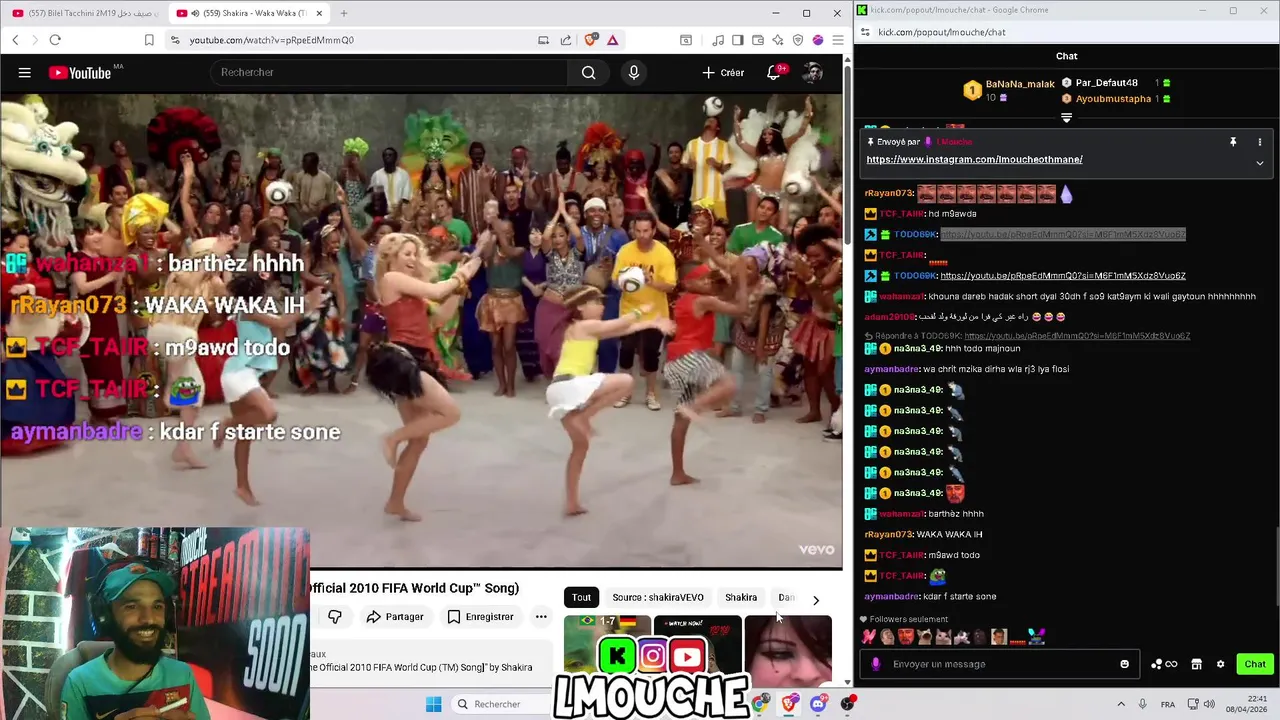Image resolution: width=1280 pixels, height=720 pixels.
Task: Open YouTube notifications bell
Action: click(774, 72)
